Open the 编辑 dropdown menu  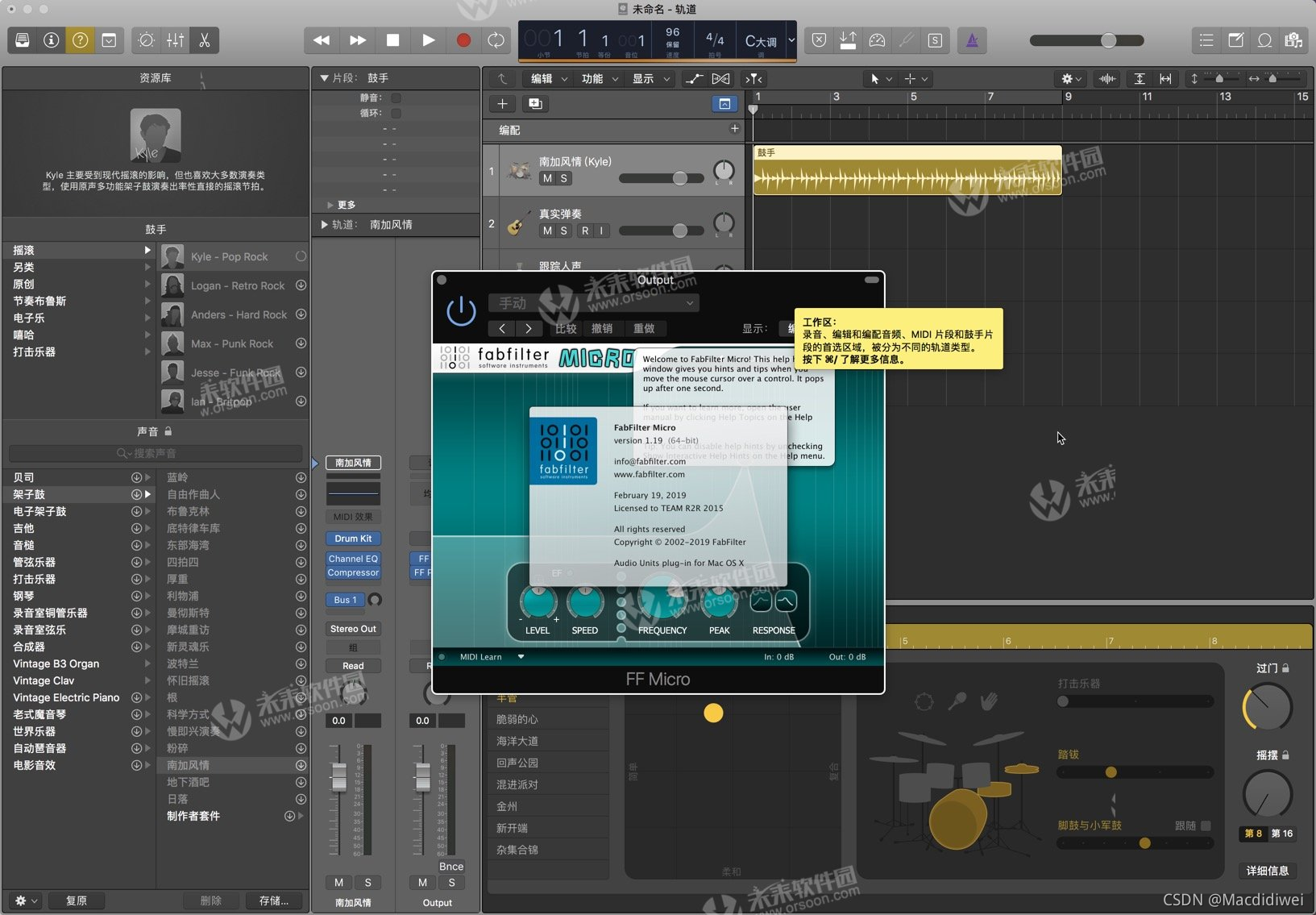549,78
